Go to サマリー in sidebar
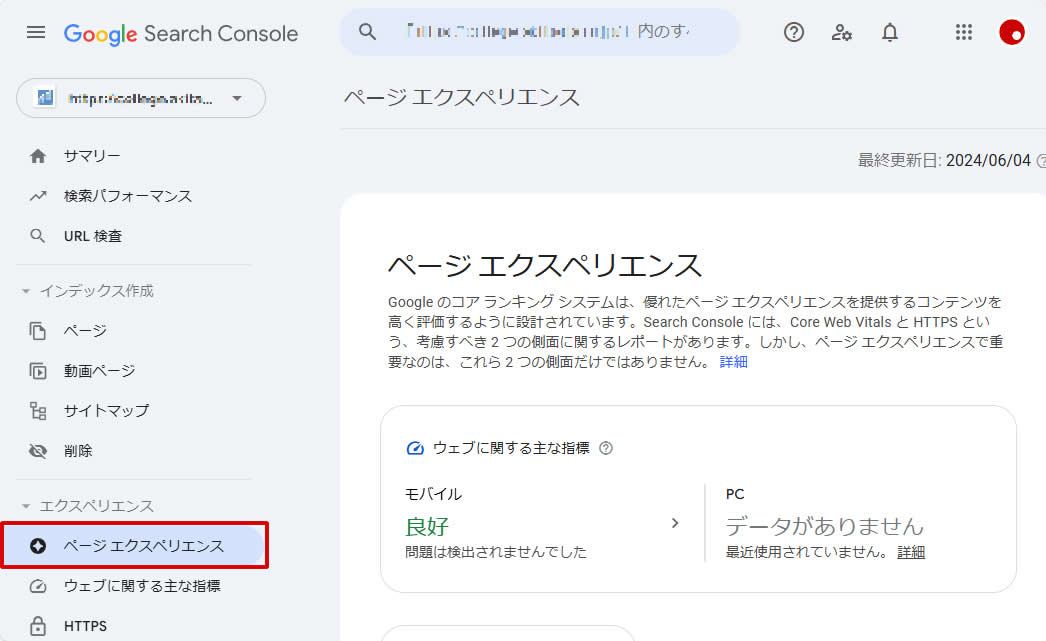This screenshot has width=1046, height=641. tap(92, 156)
